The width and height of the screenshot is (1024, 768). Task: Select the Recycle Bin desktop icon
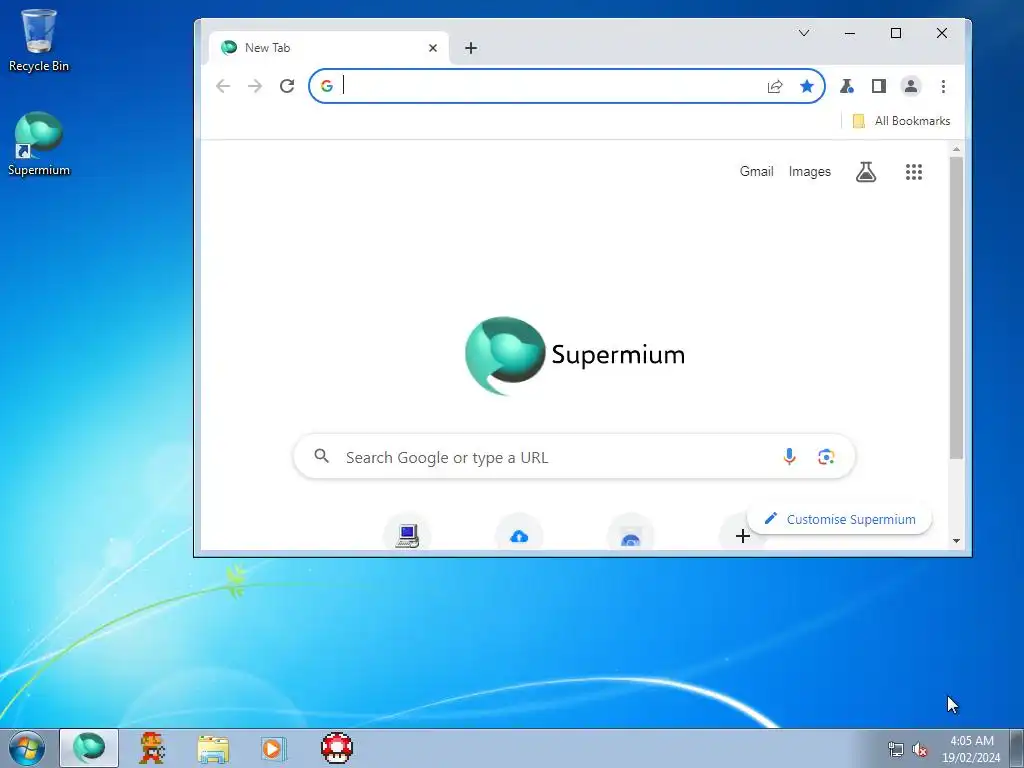[39, 40]
